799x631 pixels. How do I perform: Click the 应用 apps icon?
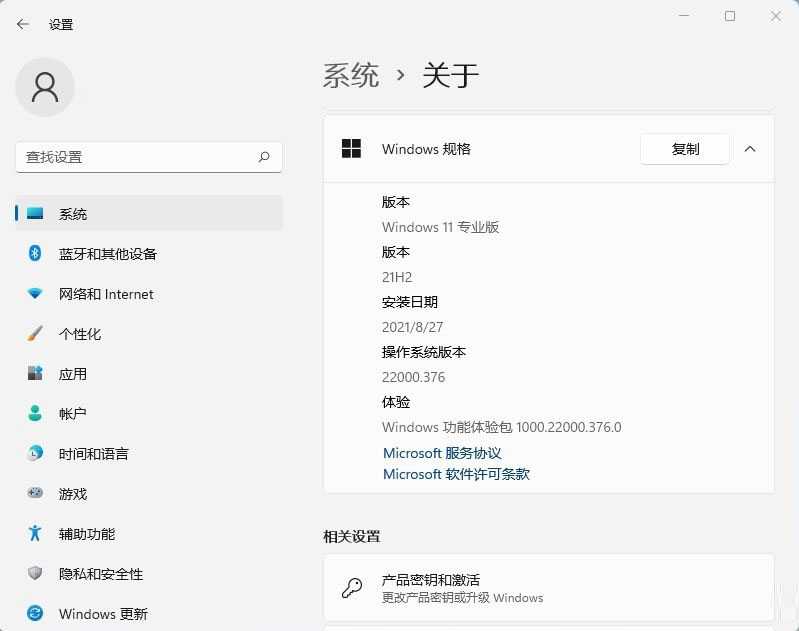(35, 374)
